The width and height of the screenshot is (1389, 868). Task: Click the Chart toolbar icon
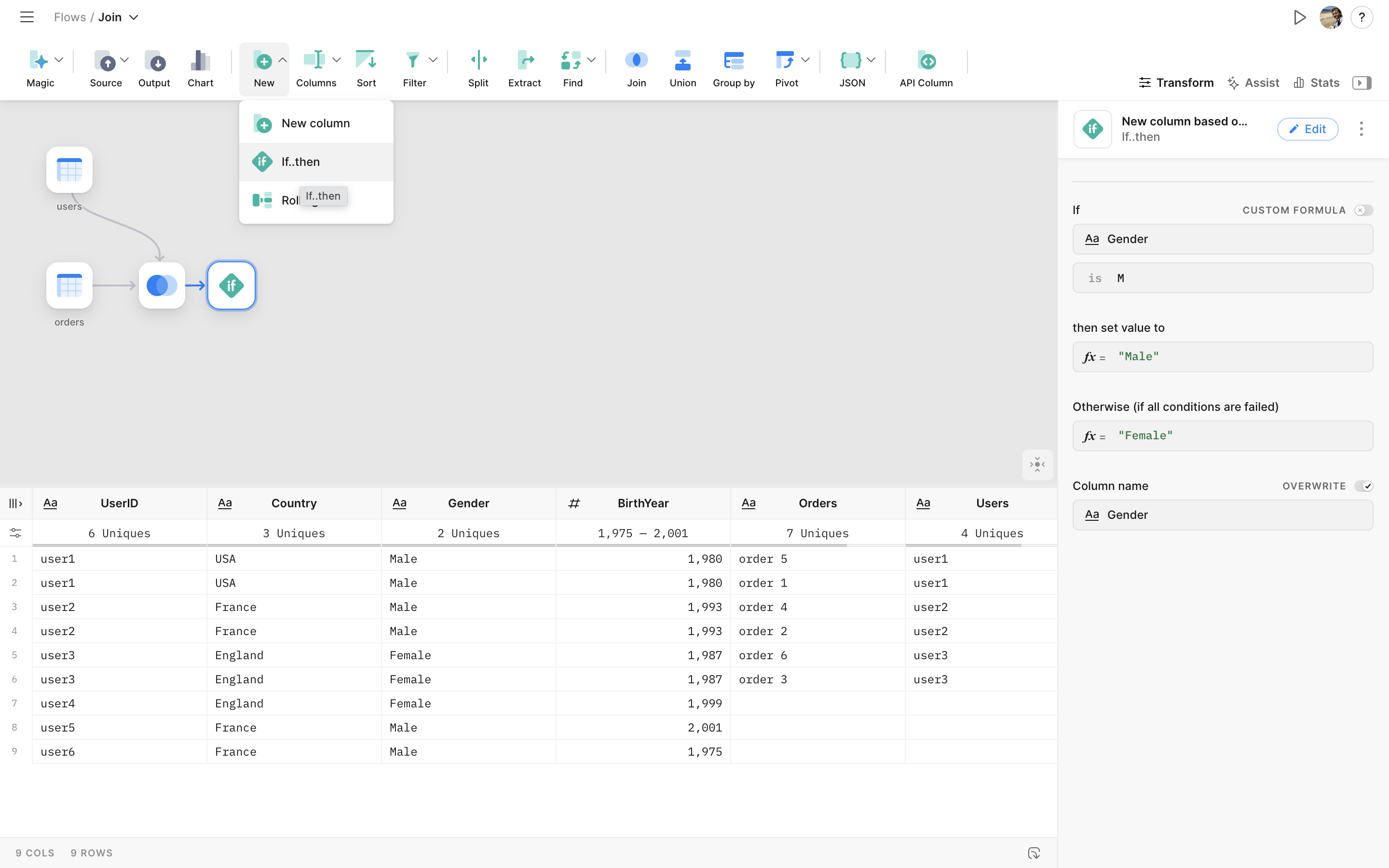tap(200, 61)
